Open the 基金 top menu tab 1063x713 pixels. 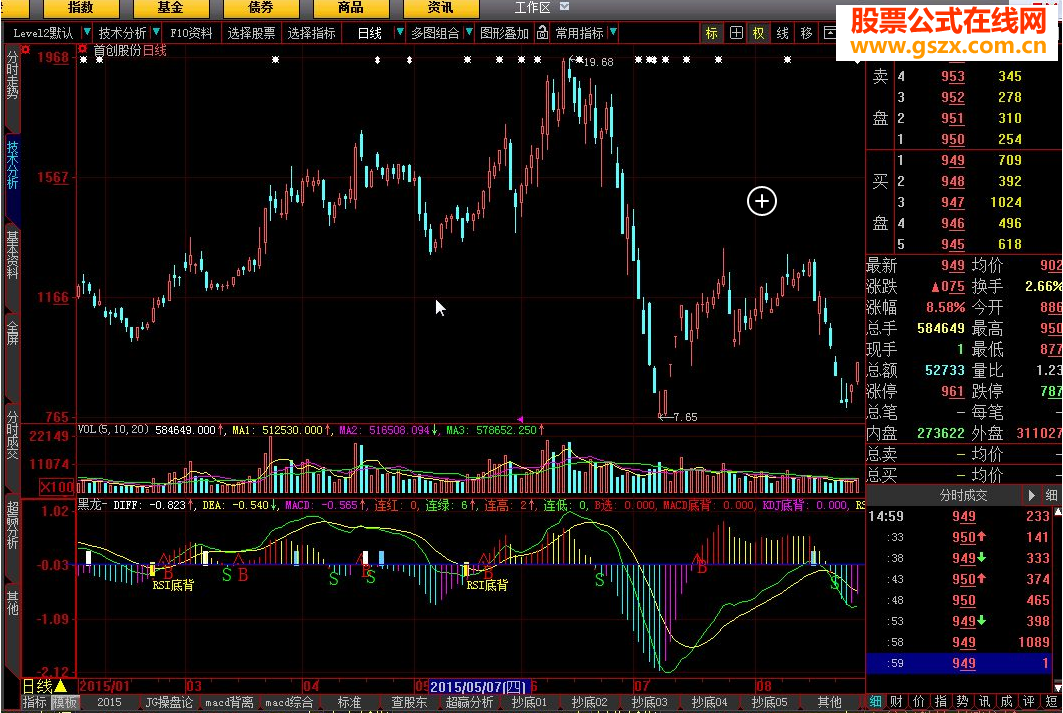[170, 8]
